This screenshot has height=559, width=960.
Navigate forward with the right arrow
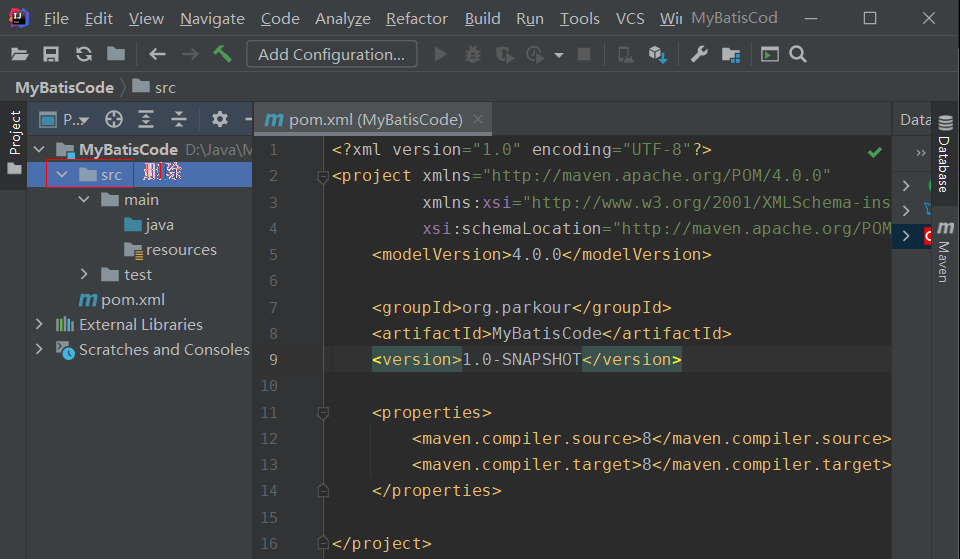click(190, 54)
